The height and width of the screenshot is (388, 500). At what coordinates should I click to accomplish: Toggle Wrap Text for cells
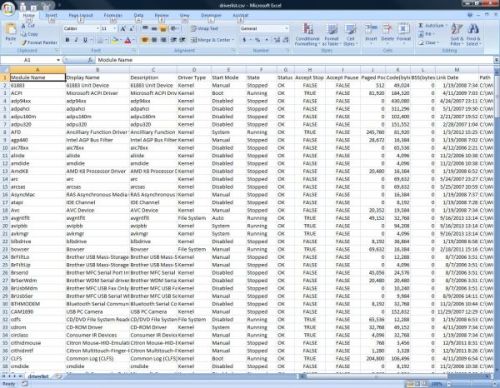coord(205,29)
